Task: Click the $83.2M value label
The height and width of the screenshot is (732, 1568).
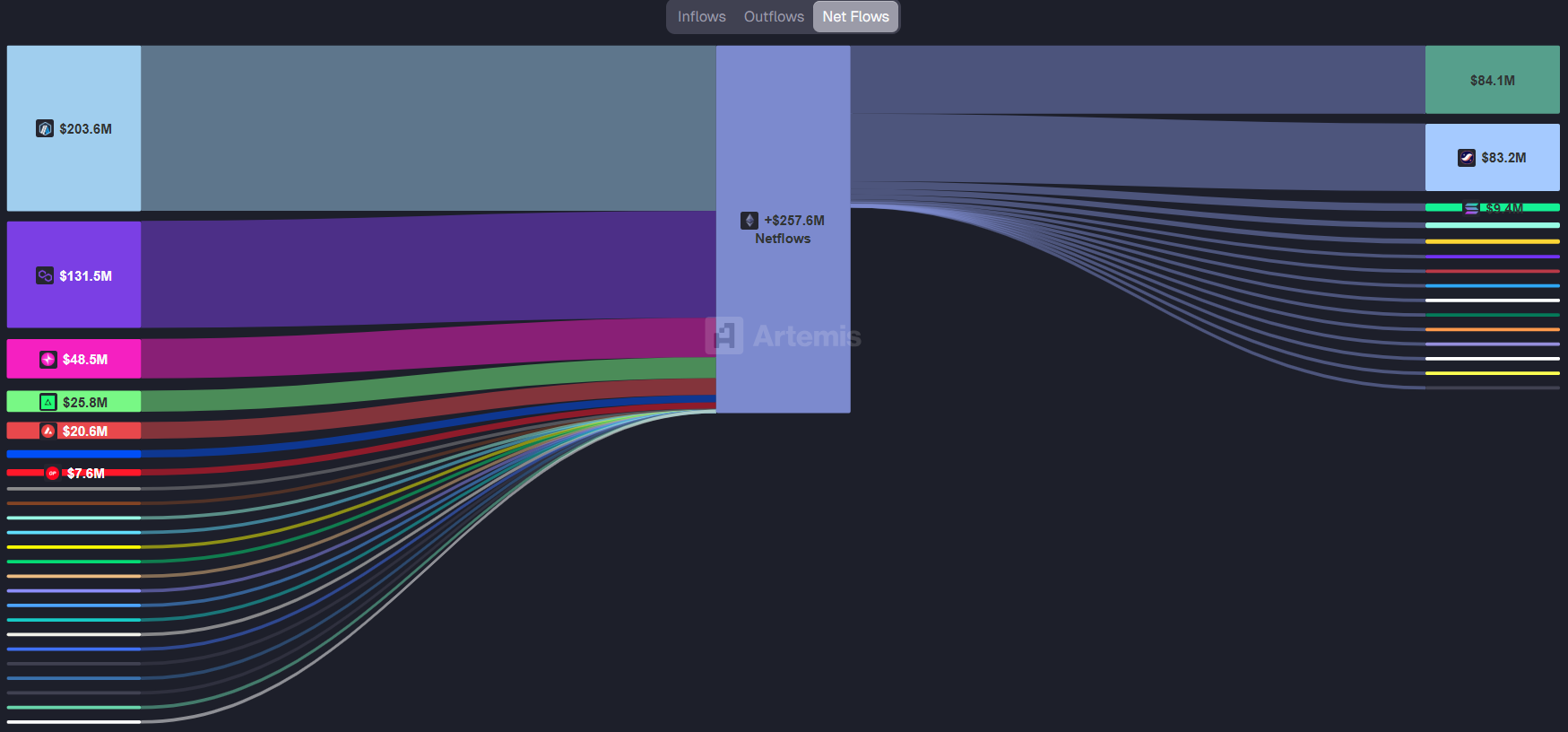Action: pyautogui.click(x=1503, y=158)
